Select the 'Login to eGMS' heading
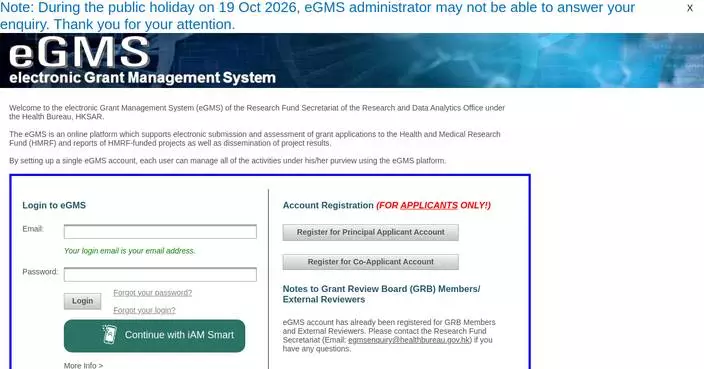This screenshot has width=704, height=369. click(x=54, y=205)
